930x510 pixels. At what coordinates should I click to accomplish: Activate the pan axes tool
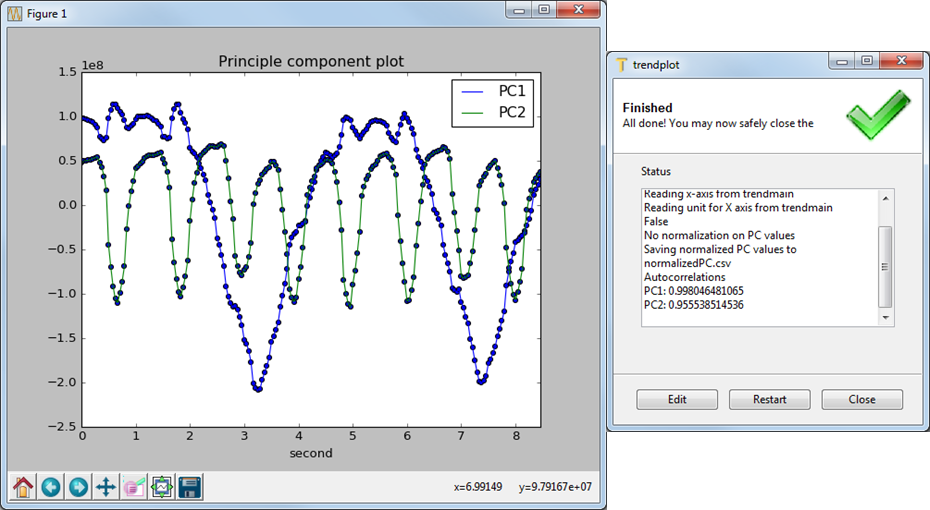[106, 487]
